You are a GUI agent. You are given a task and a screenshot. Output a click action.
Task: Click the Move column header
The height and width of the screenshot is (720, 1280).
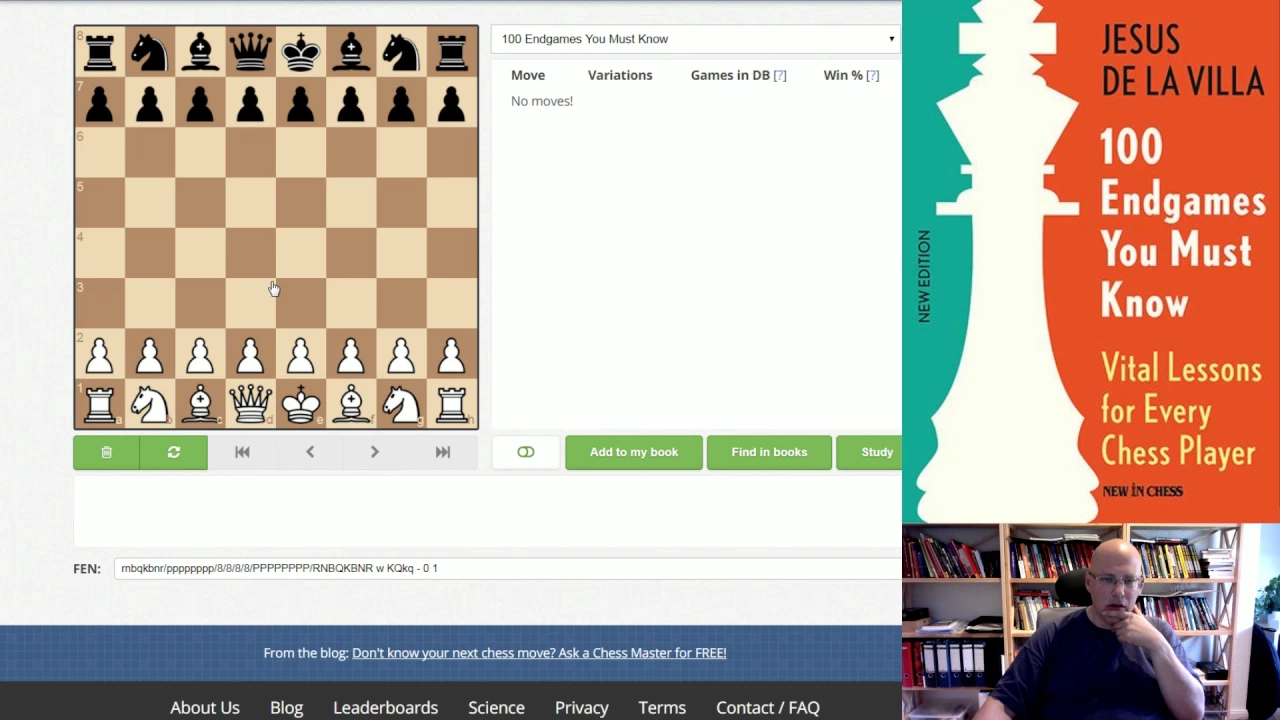point(528,75)
